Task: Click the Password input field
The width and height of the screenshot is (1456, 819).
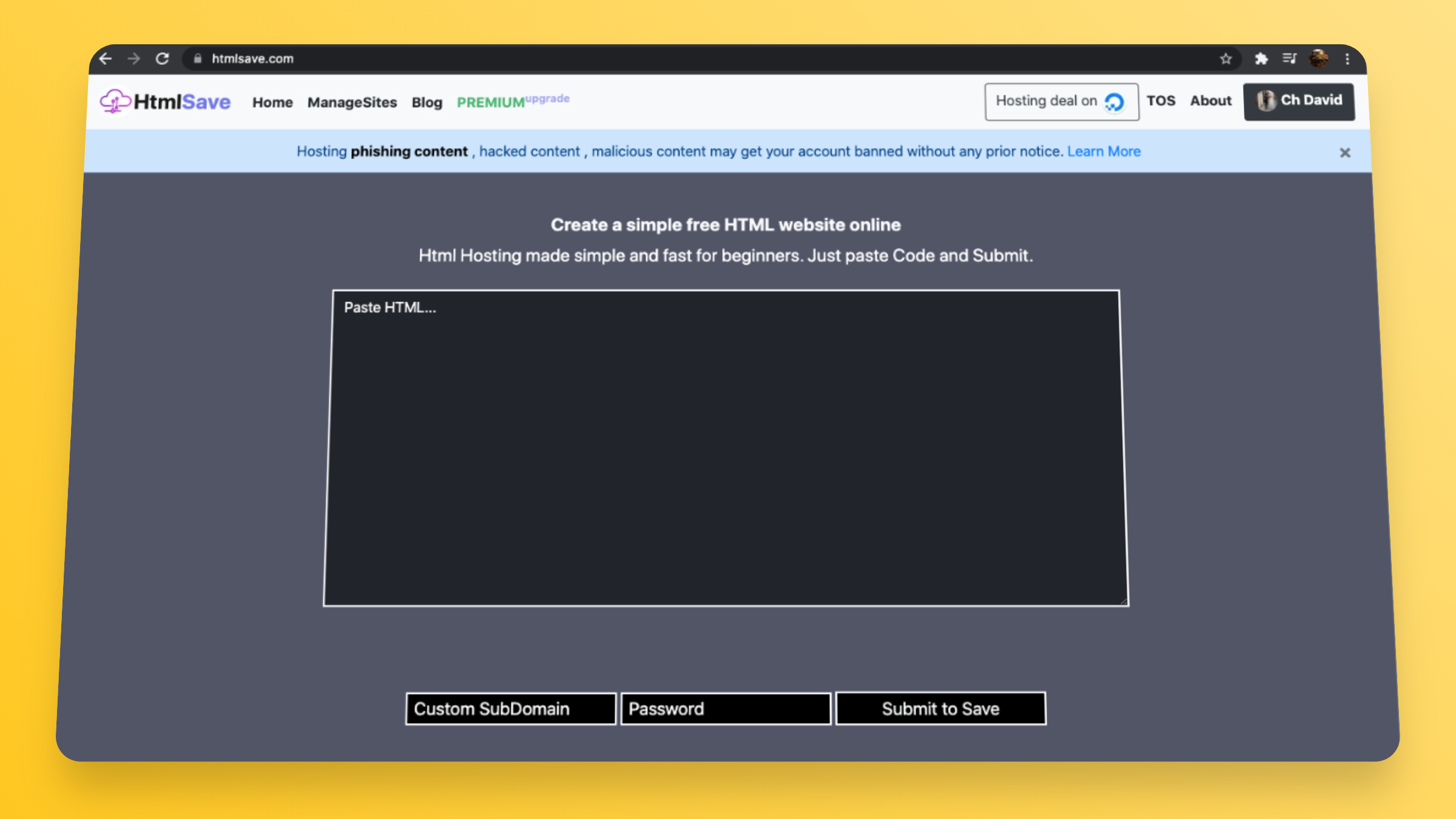Action: (x=726, y=708)
